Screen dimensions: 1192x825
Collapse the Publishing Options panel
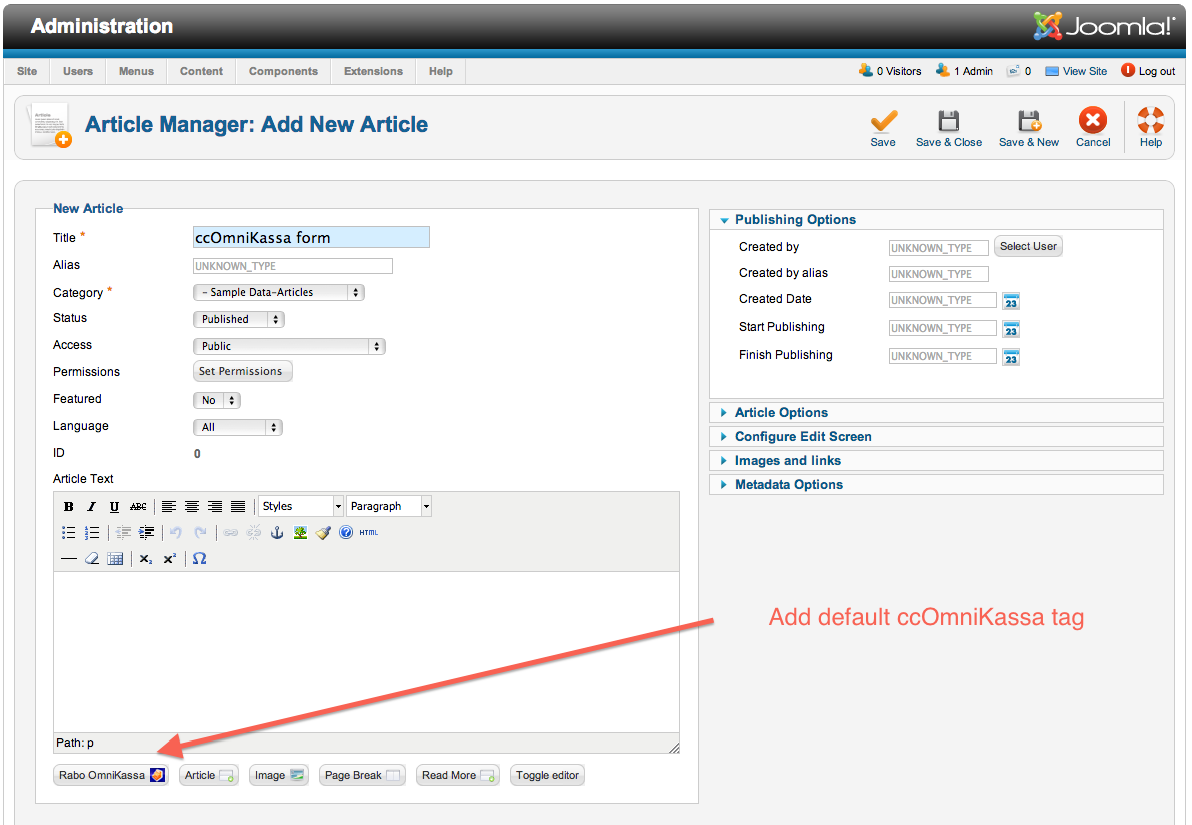click(795, 219)
